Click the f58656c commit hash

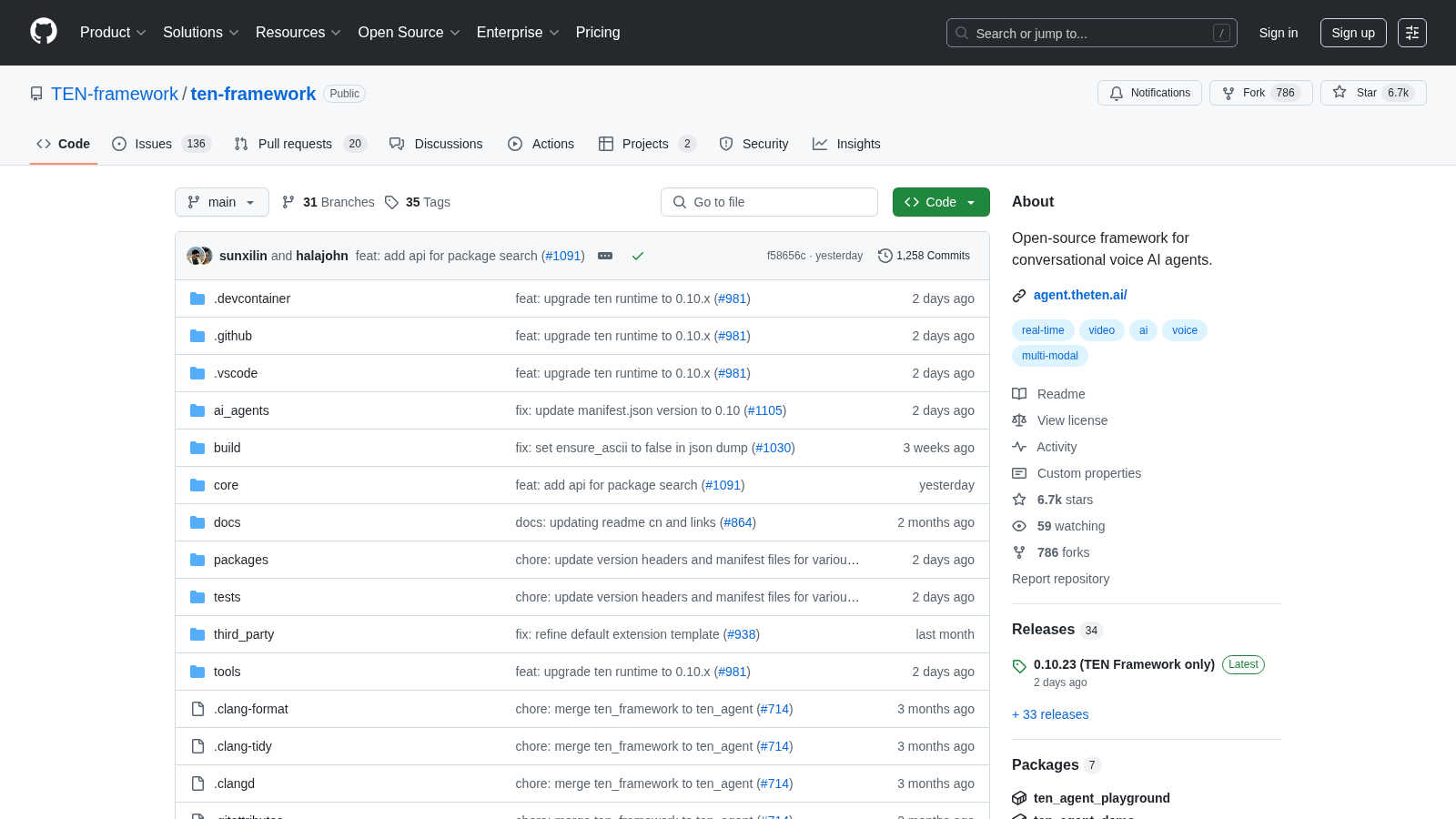tap(786, 256)
